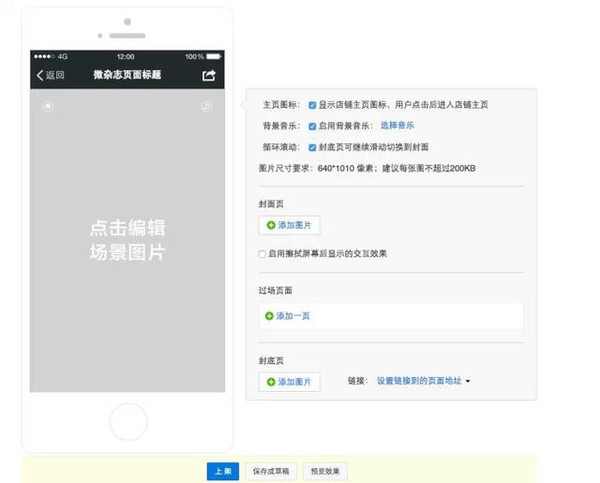Click the share icon in phone header

(x=209, y=75)
